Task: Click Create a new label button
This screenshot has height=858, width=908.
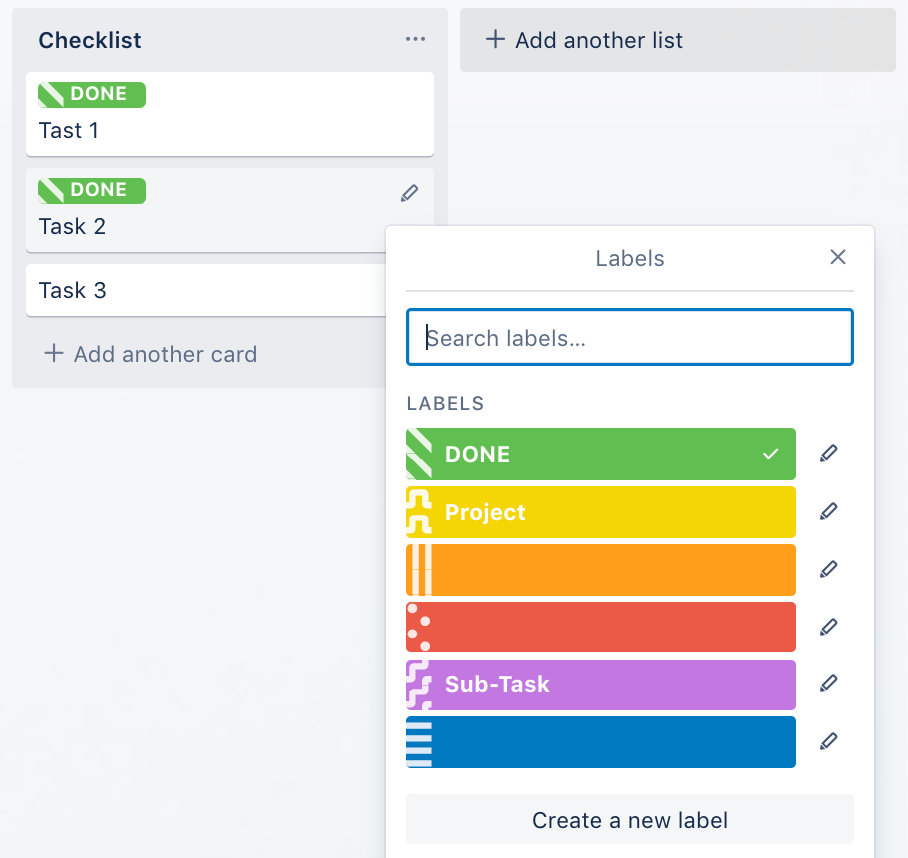Action: click(630, 821)
